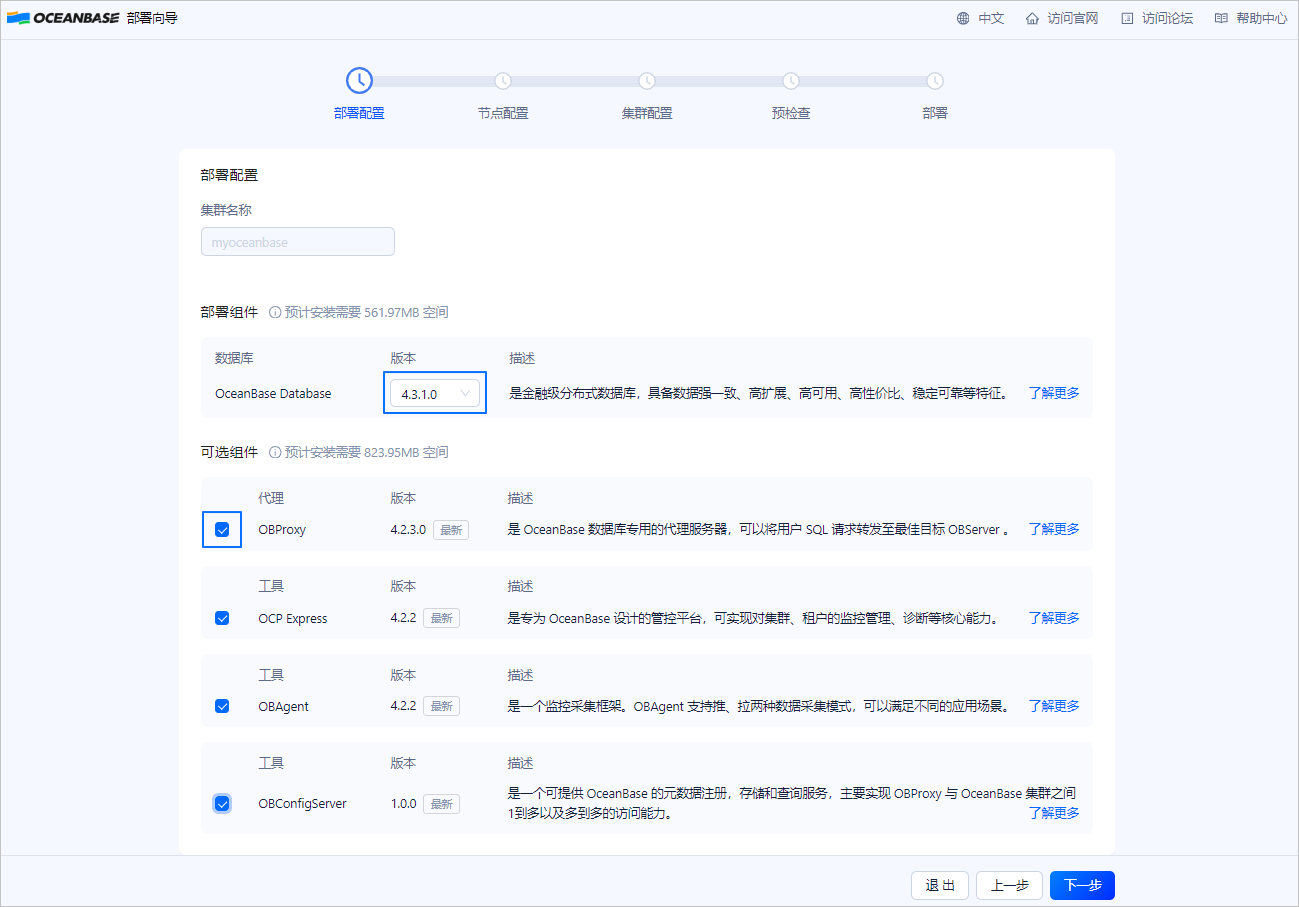Click the home icon for 访问官网
Viewport: 1299px width, 907px height.
(x=1032, y=18)
